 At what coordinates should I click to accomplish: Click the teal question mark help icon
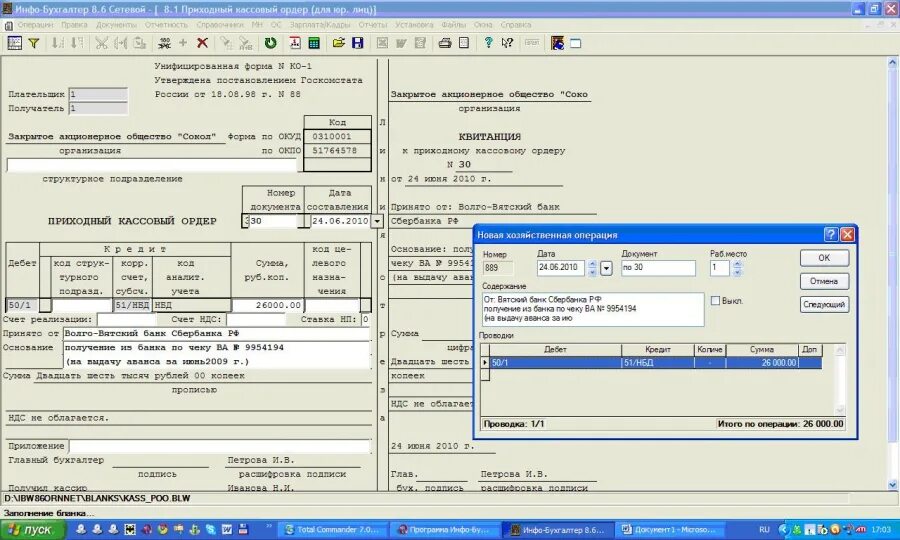(488, 43)
